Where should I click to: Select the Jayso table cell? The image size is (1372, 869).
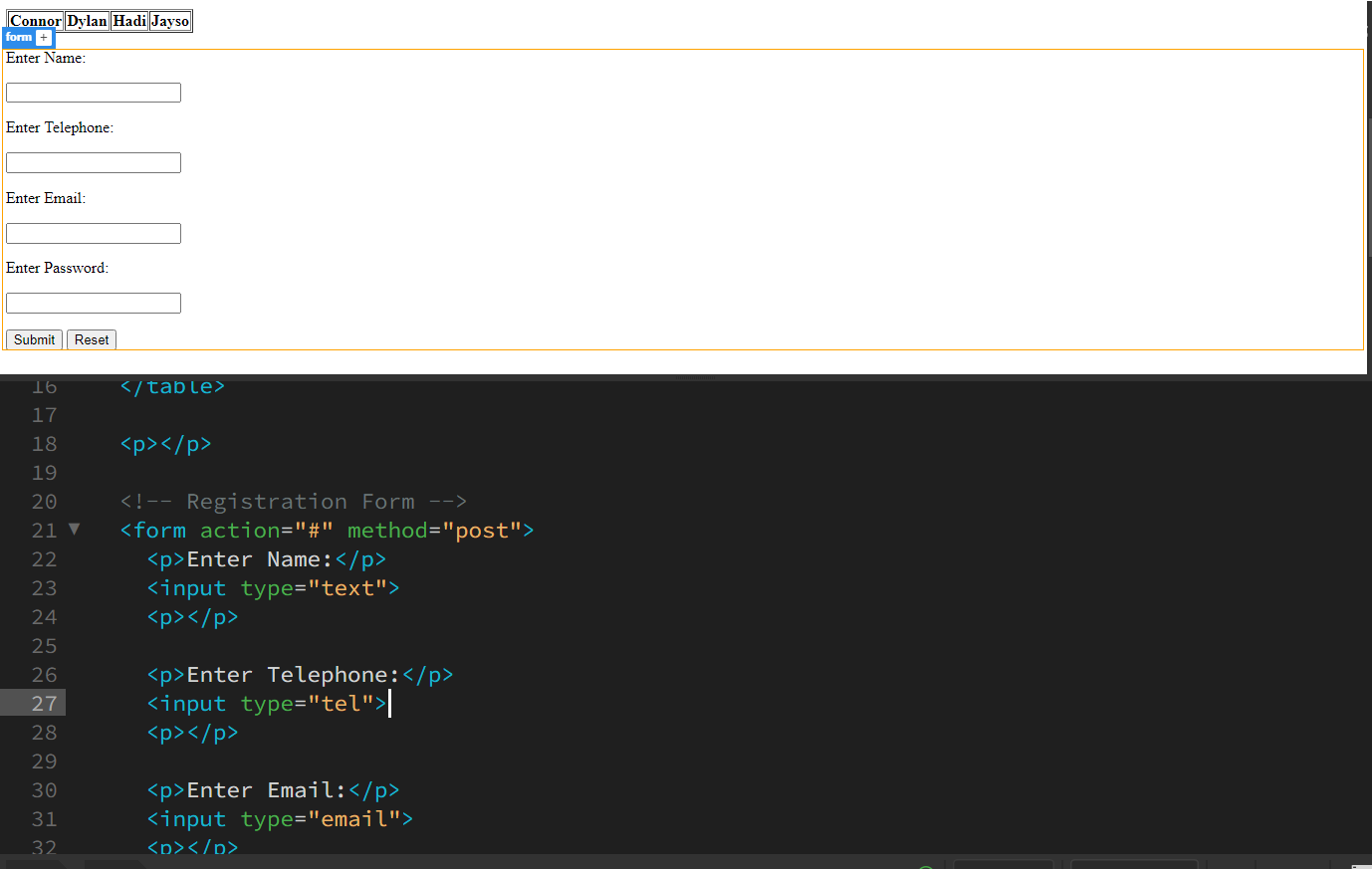pos(170,21)
